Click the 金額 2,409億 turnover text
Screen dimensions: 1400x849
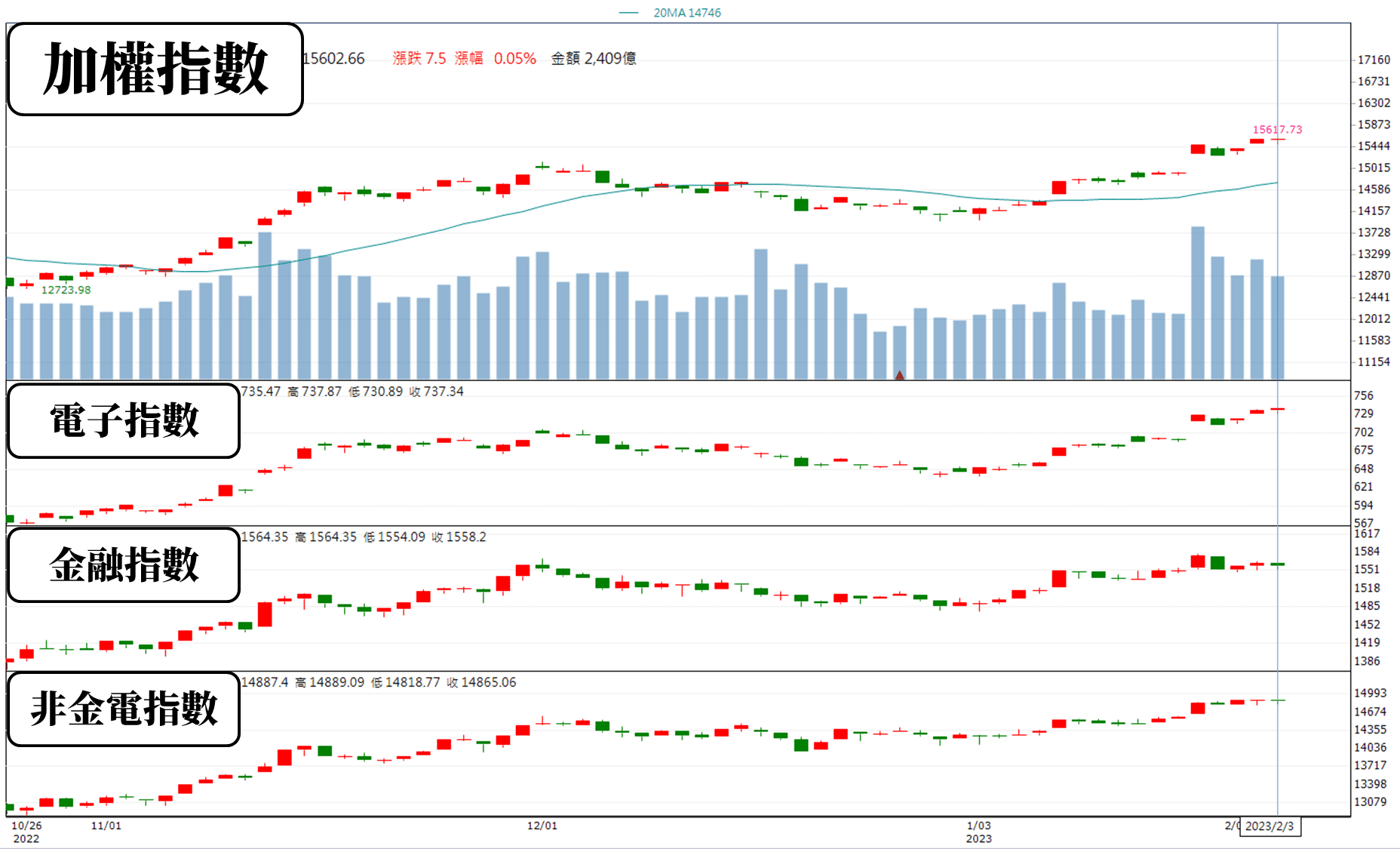tap(594, 59)
